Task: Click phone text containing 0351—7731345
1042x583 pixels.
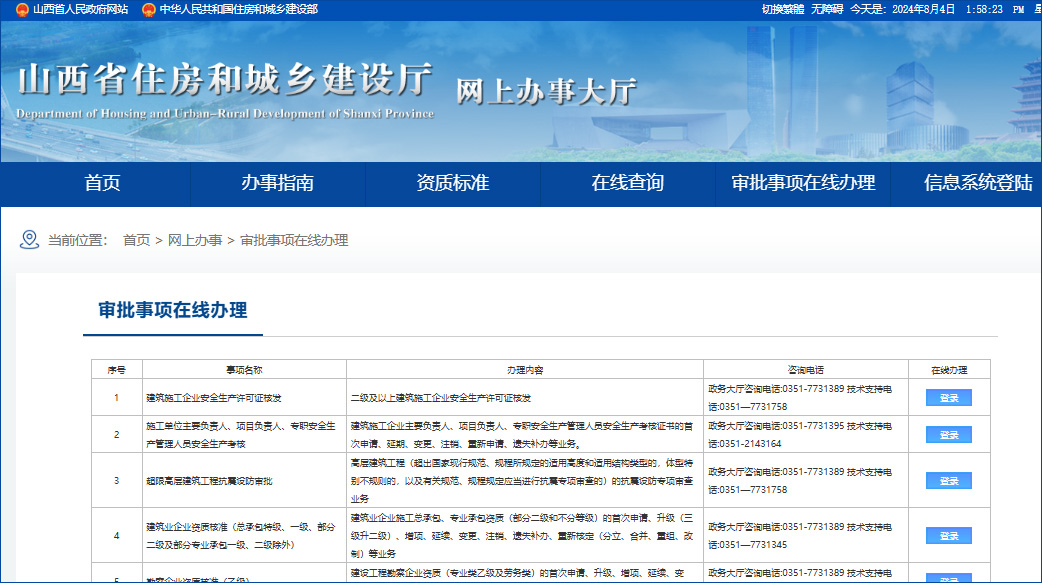Action: 800,536
